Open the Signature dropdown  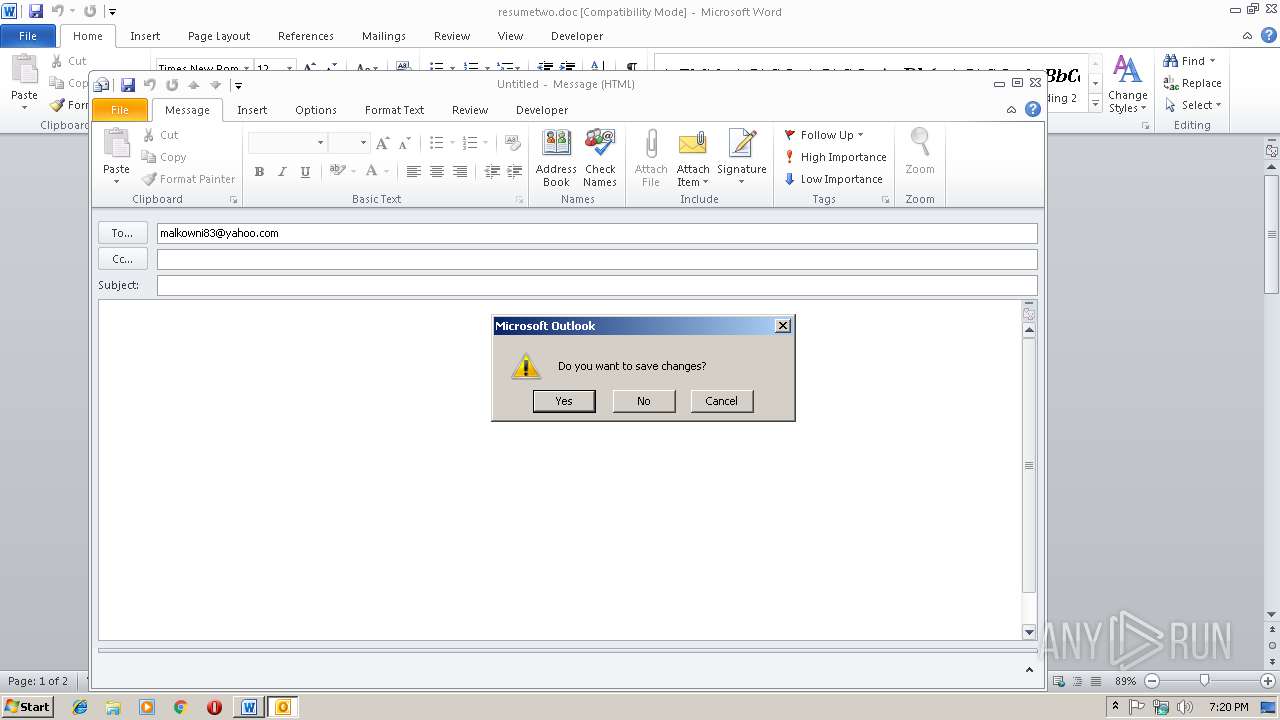click(x=742, y=158)
